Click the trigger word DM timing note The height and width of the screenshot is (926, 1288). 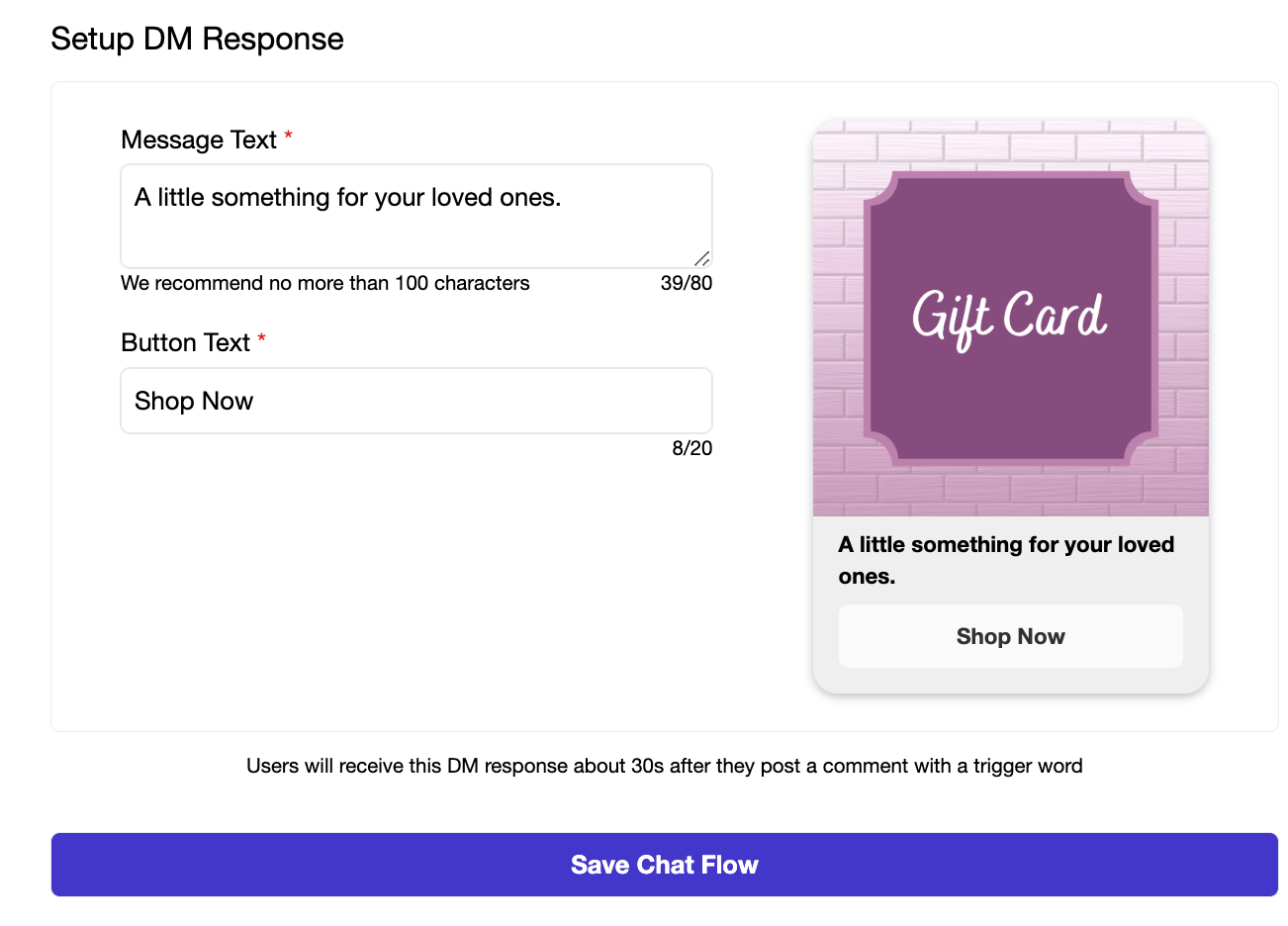click(665, 766)
